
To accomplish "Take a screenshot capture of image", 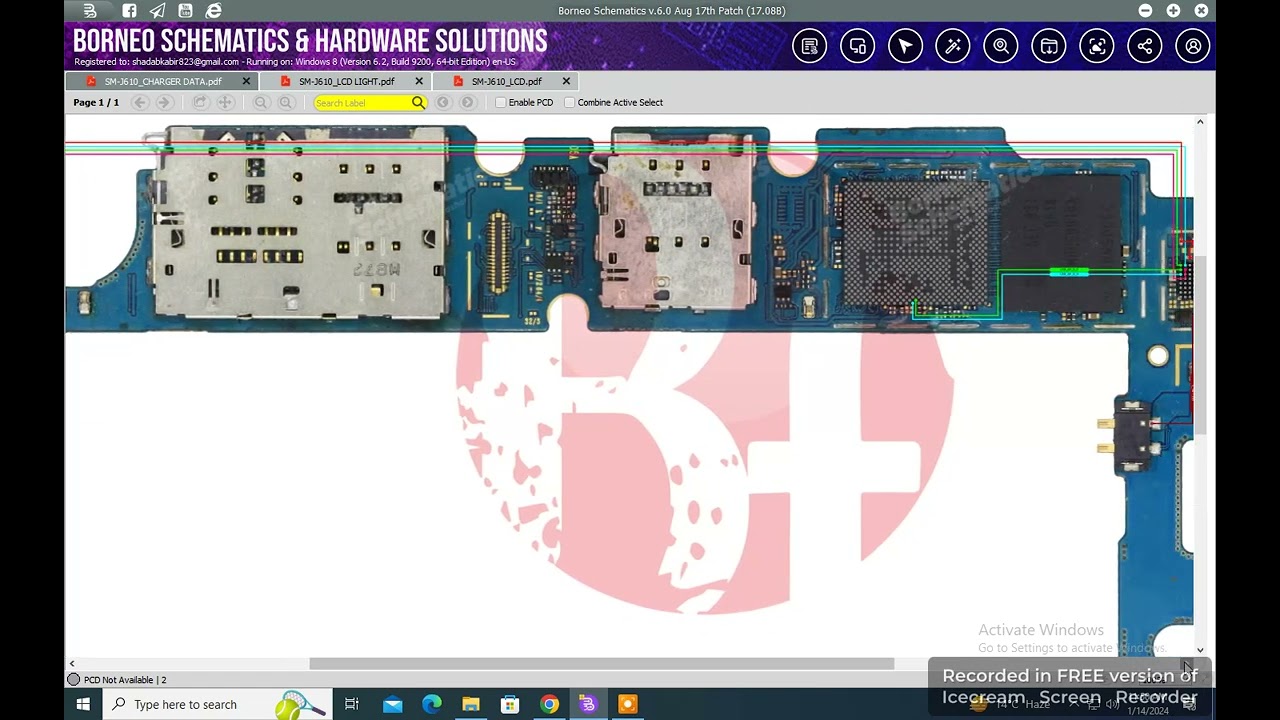I will click(1097, 46).
